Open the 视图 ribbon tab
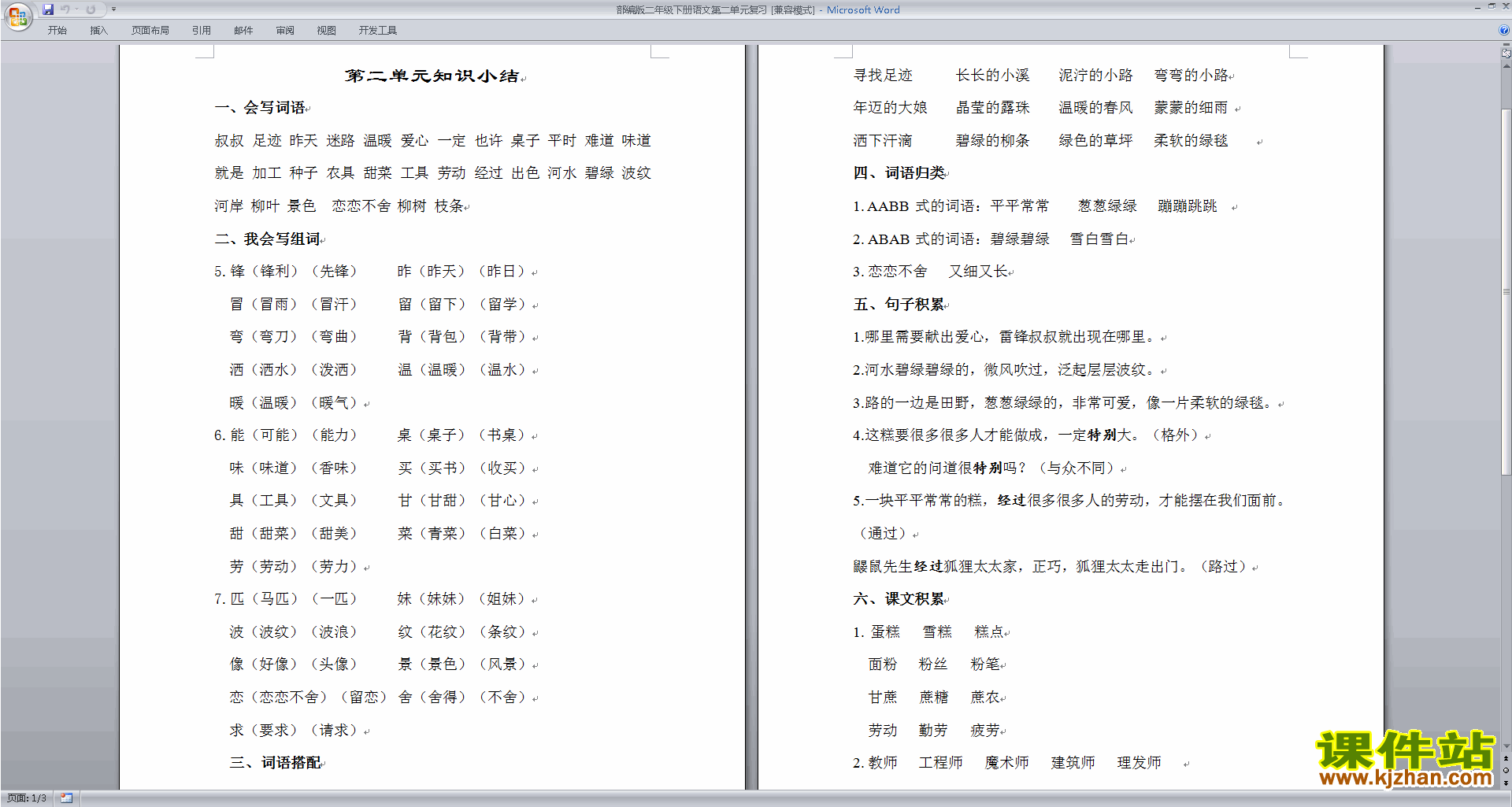The height and width of the screenshot is (807, 1512). (327, 30)
